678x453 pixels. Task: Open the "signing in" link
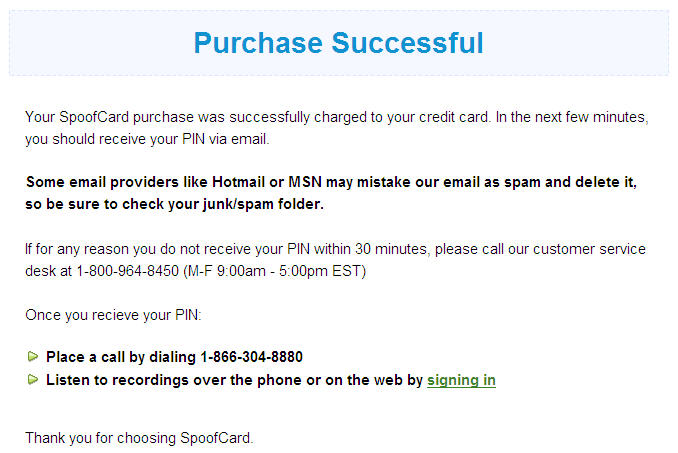(461, 380)
